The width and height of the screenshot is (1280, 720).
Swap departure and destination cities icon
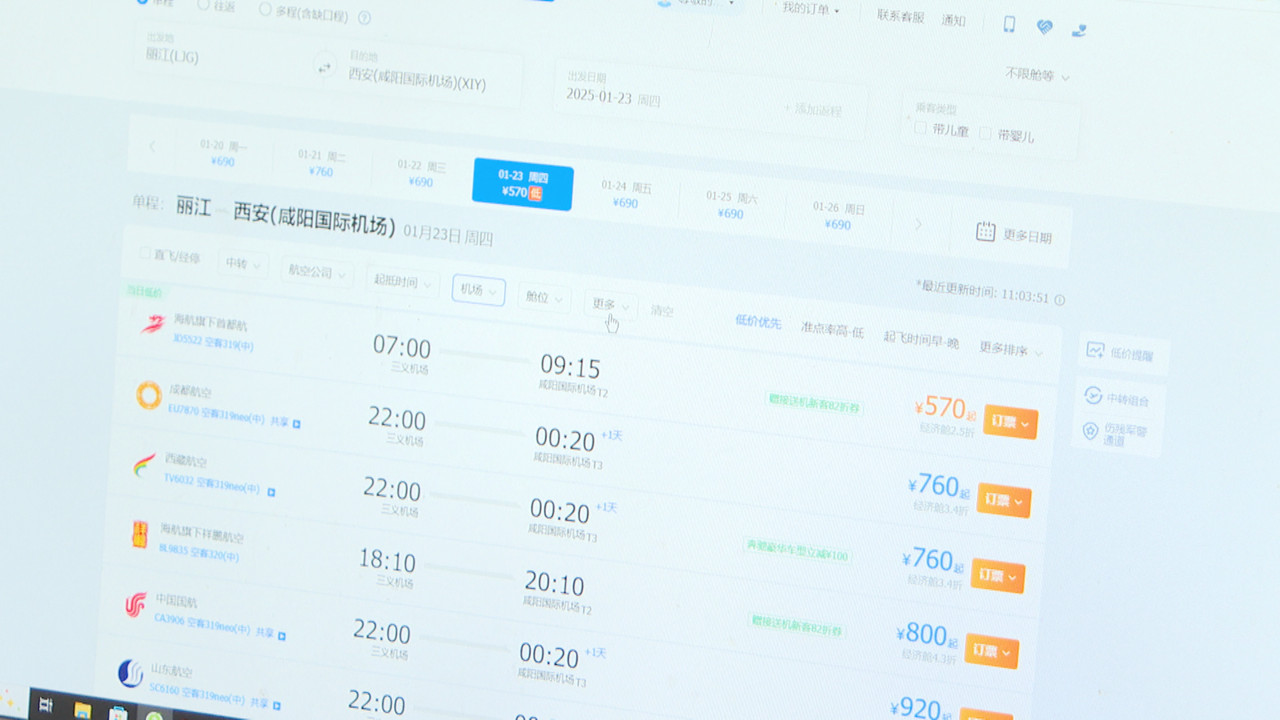pyautogui.click(x=323, y=68)
